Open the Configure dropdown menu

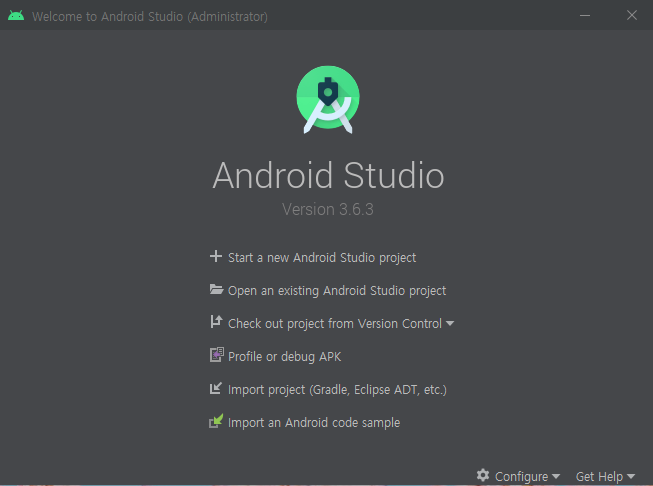pyautogui.click(x=527, y=476)
